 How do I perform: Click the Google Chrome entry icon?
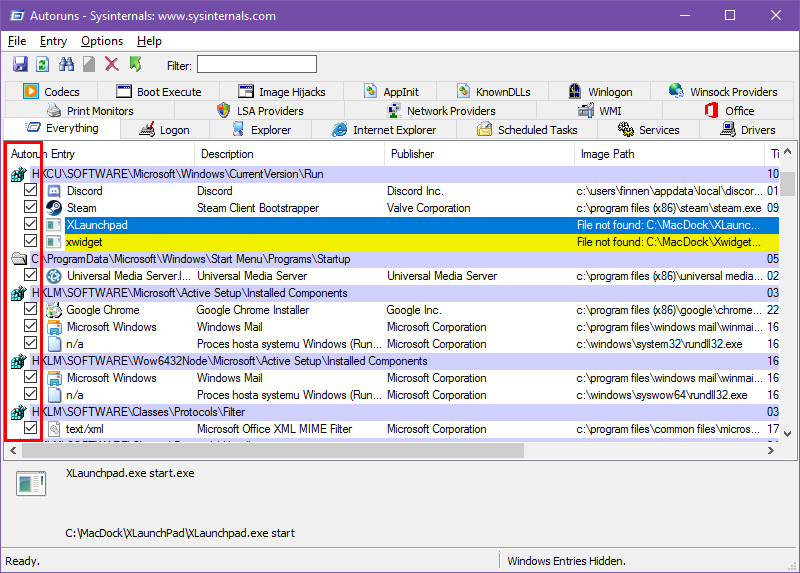point(54,310)
